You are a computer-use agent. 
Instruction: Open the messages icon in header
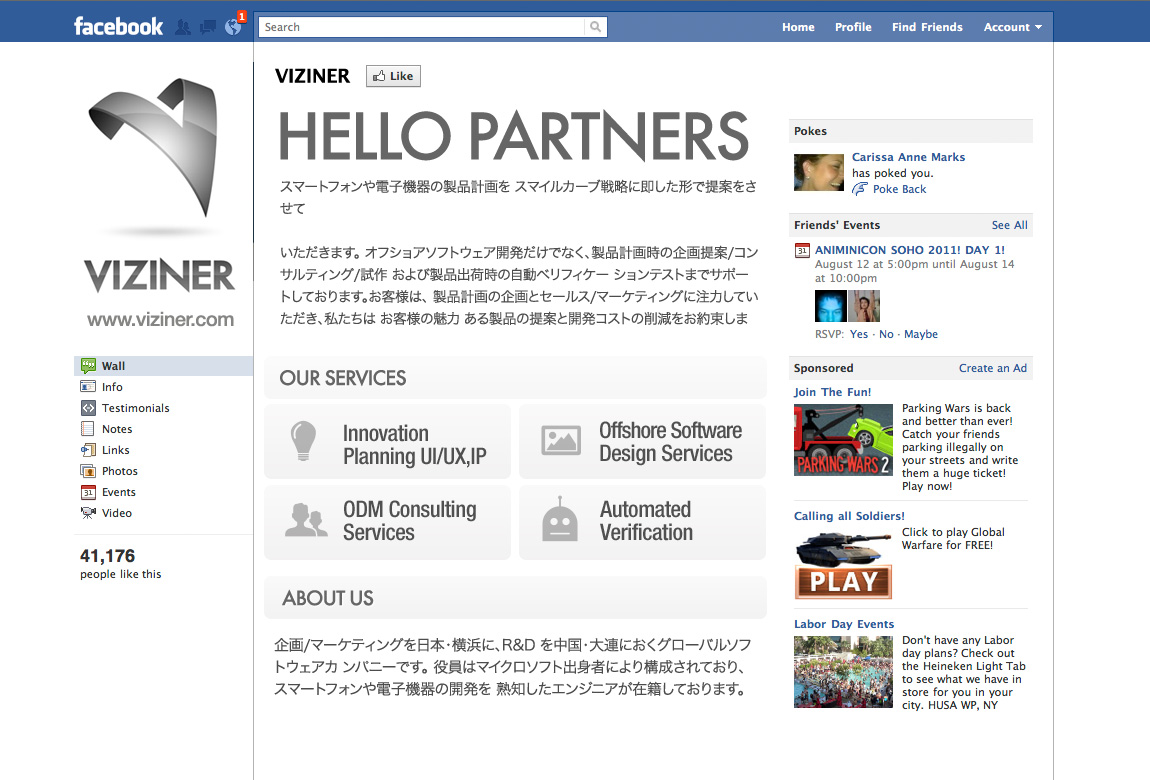point(208,27)
